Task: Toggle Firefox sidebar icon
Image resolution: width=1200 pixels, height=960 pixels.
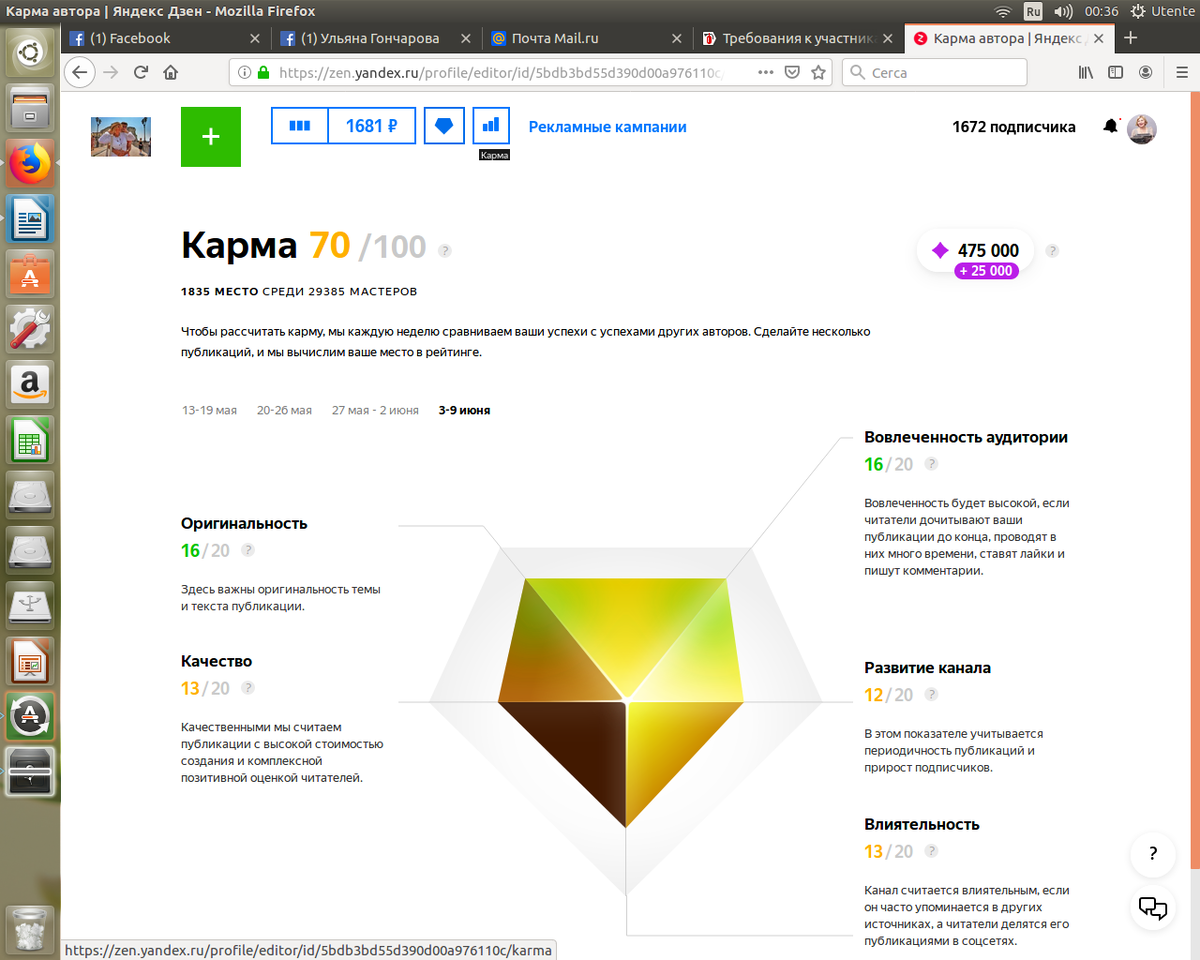Action: coord(1115,72)
